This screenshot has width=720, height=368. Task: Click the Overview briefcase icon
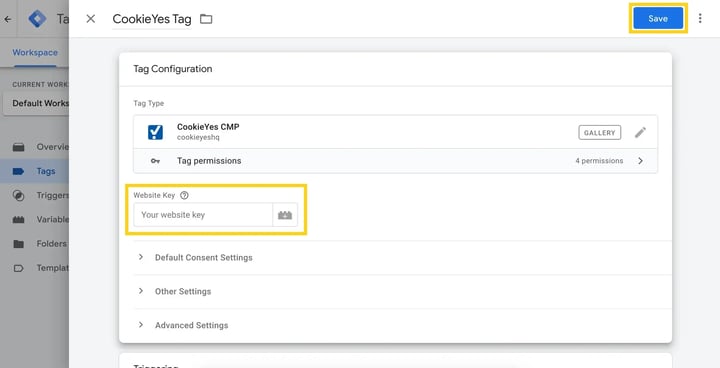coord(18,147)
